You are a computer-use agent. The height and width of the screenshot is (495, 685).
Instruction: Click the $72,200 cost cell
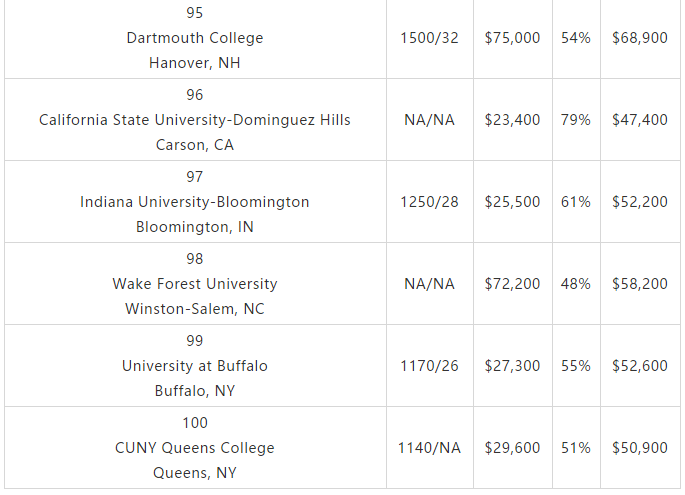click(512, 284)
